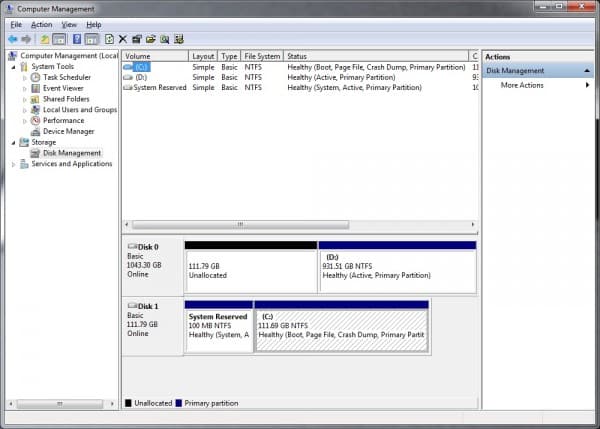Open the View menu
This screenshot has height=429, width=600.
(69, 25)
